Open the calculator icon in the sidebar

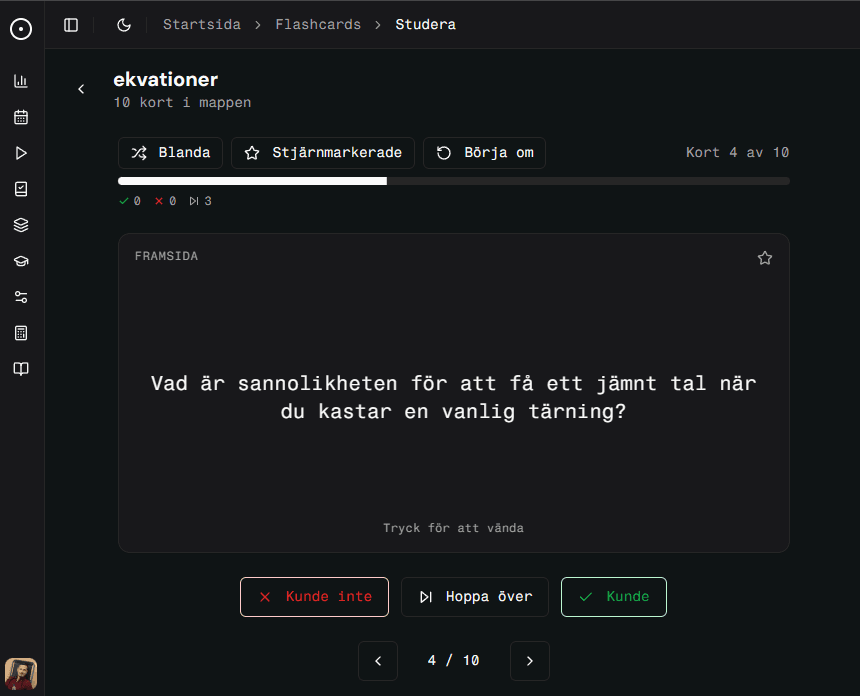[x=21, y=333]
